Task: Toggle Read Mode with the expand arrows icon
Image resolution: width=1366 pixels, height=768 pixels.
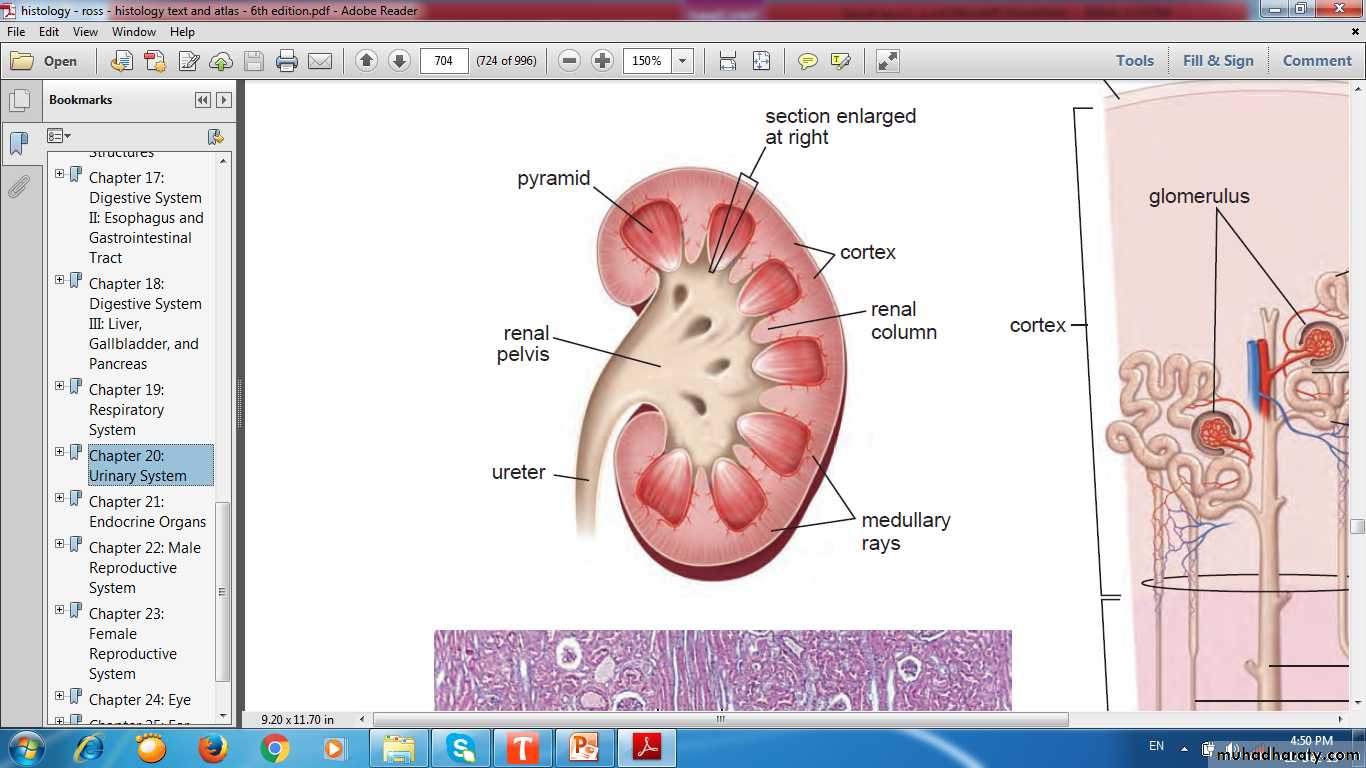Action: coord(887,61)
